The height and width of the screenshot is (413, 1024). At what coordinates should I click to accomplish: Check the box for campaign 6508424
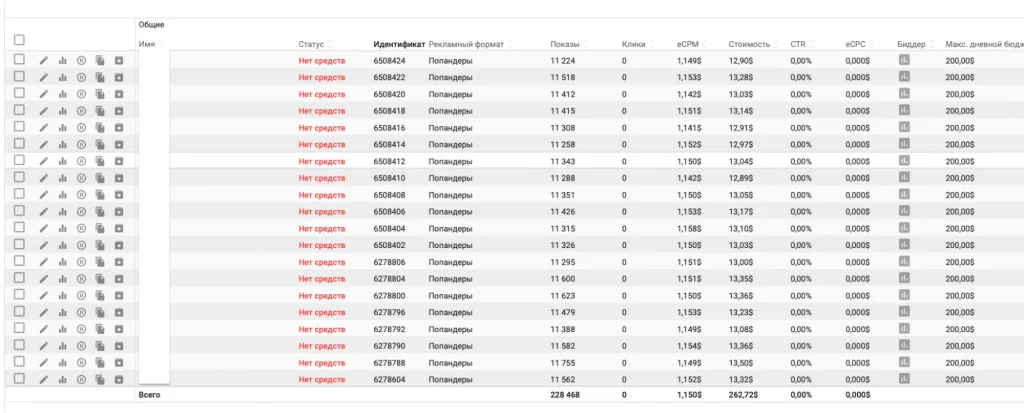click(x=20, y=59)
